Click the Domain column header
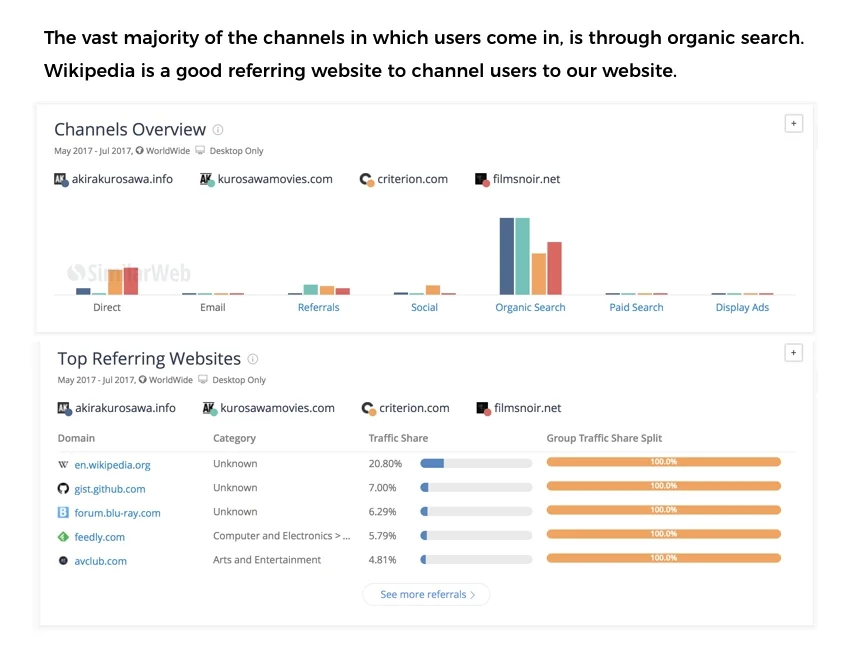 point(76,438)
